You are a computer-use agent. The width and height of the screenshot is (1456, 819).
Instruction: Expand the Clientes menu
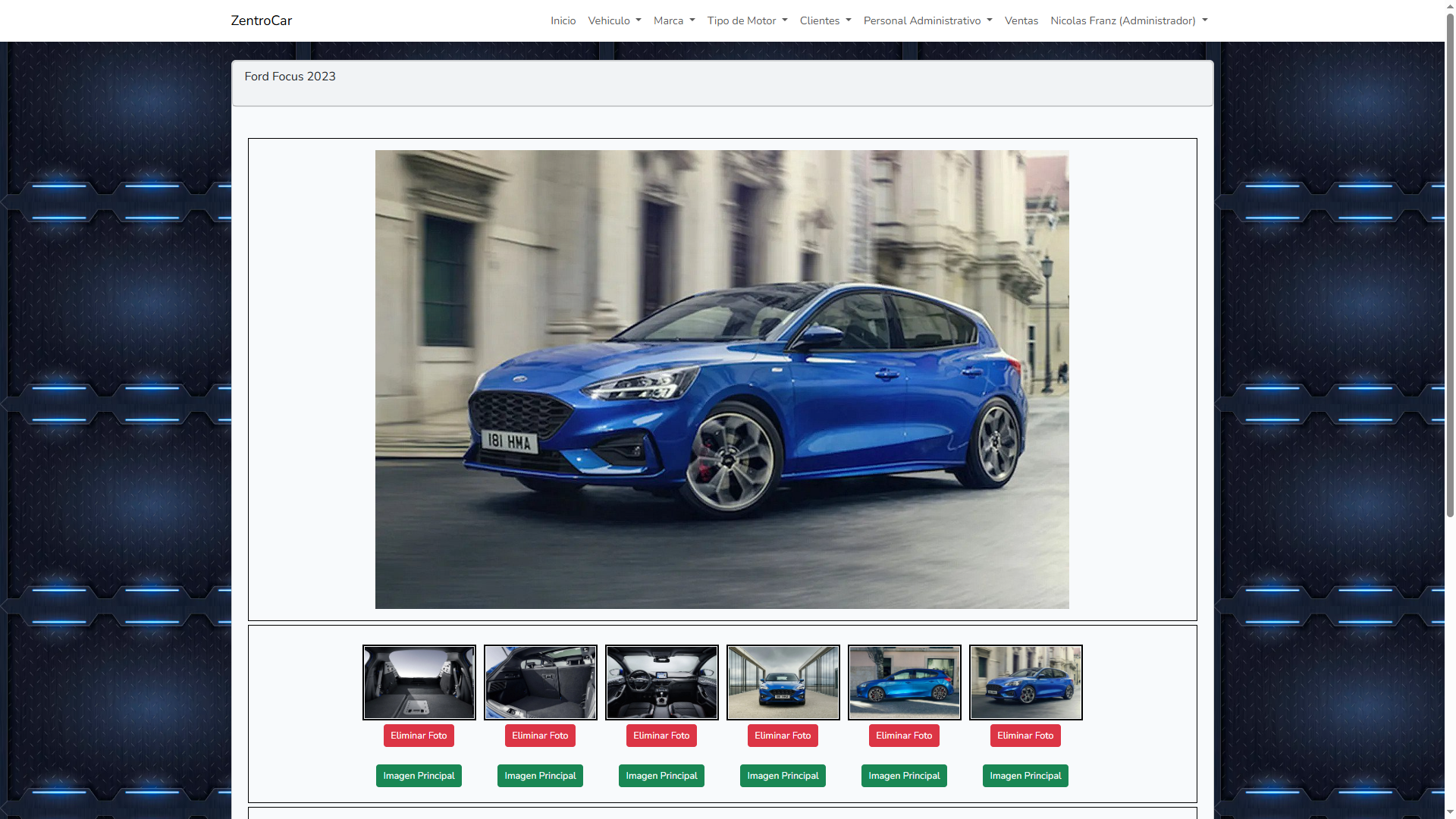825,20
